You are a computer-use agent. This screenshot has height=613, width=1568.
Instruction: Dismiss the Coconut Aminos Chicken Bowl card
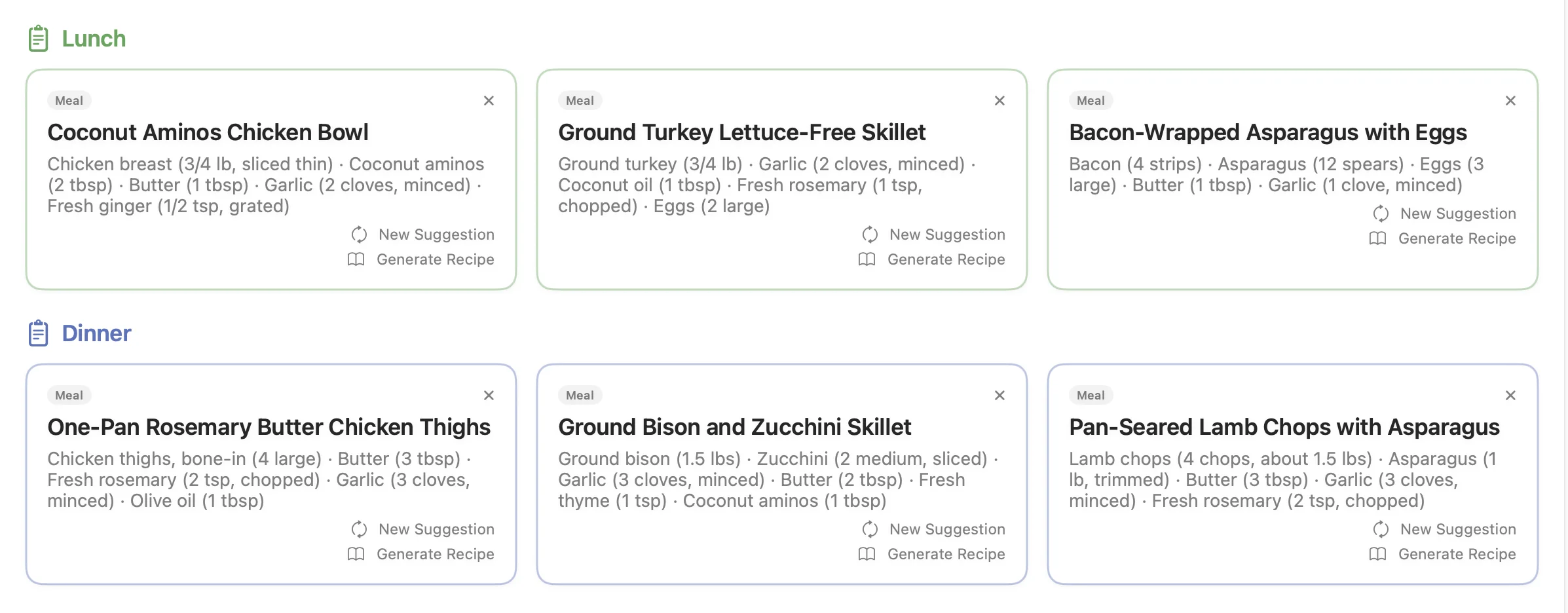pos(489,100)
